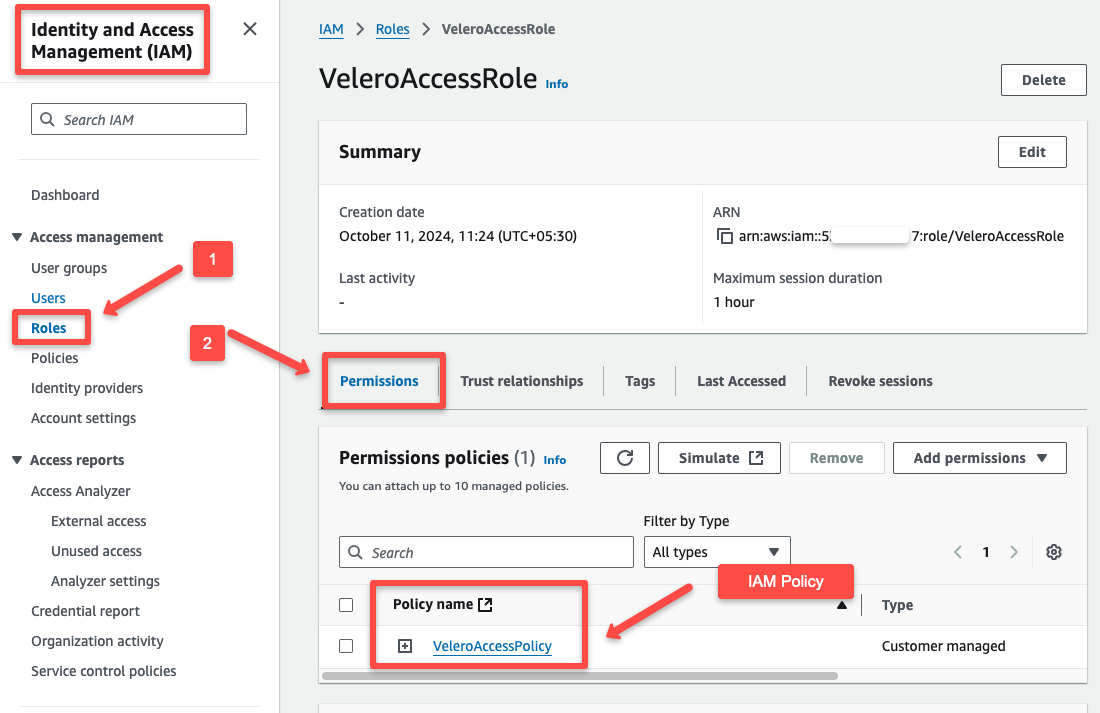Check the VeleroAccessPolicy row checkbox
This screenshot has width=1100, height=713.
point(345,645)
